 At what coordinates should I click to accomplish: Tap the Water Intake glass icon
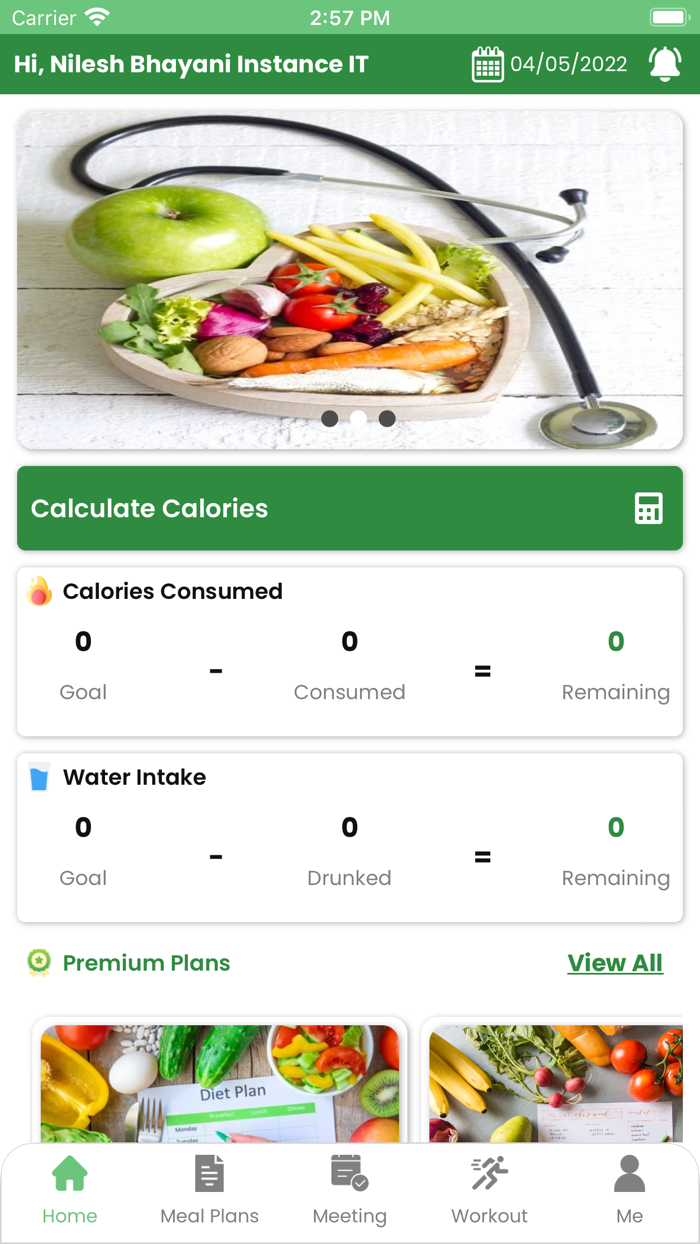39,777
